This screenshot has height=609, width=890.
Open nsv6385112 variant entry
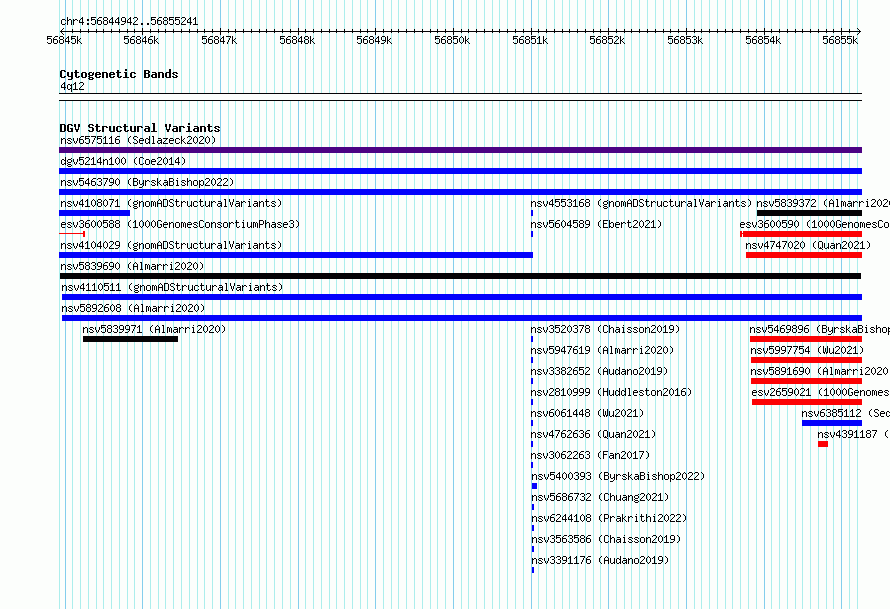845,413
